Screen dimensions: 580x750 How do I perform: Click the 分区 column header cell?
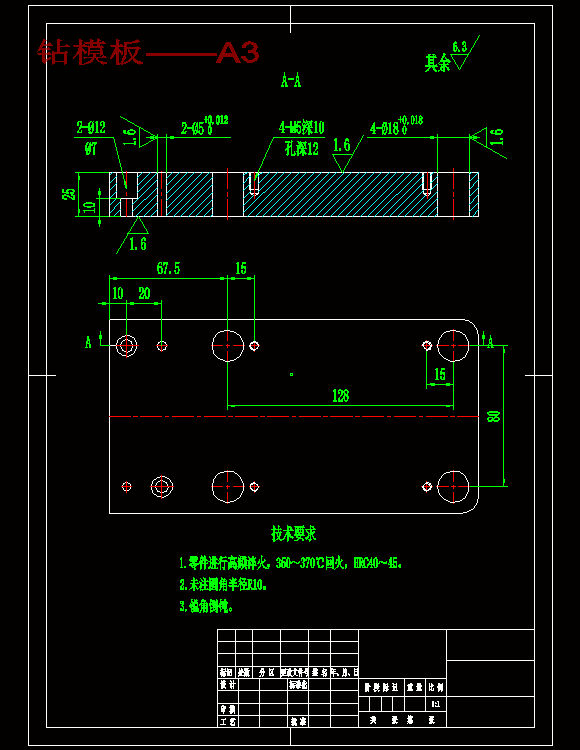click(266, 672)
